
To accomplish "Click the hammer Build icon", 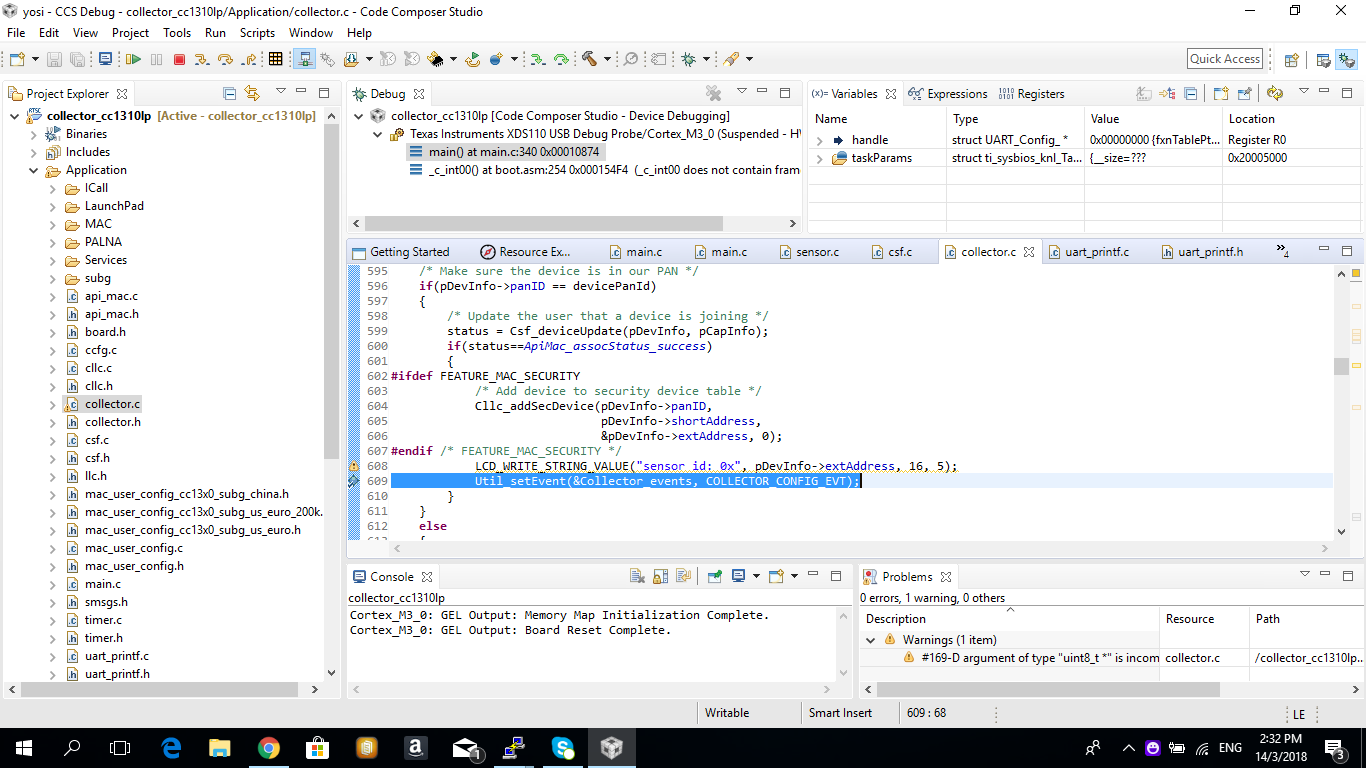I will tap(589, 60).
